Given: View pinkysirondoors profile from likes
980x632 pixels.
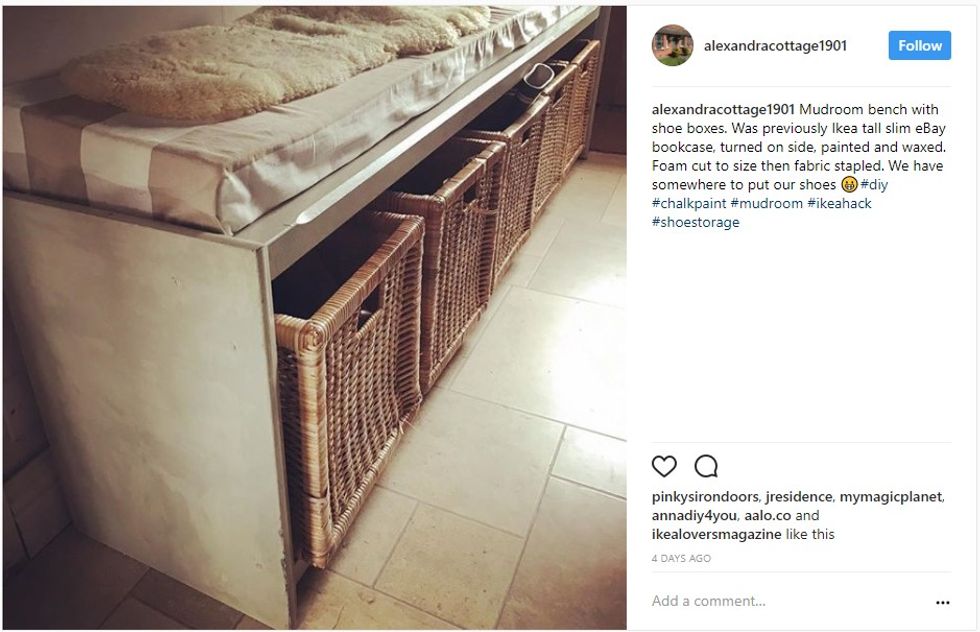Looking at the screenshot, I should tap(705, 497).
